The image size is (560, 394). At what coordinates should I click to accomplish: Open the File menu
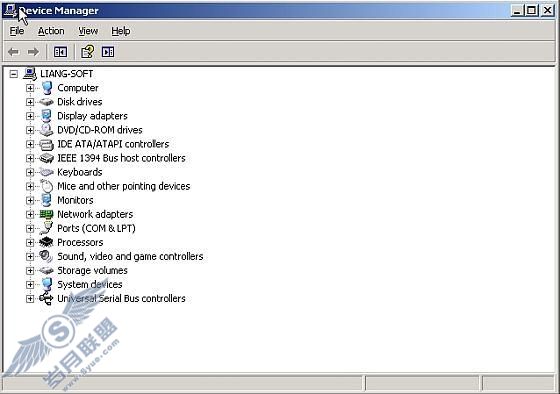click(17, 31)
